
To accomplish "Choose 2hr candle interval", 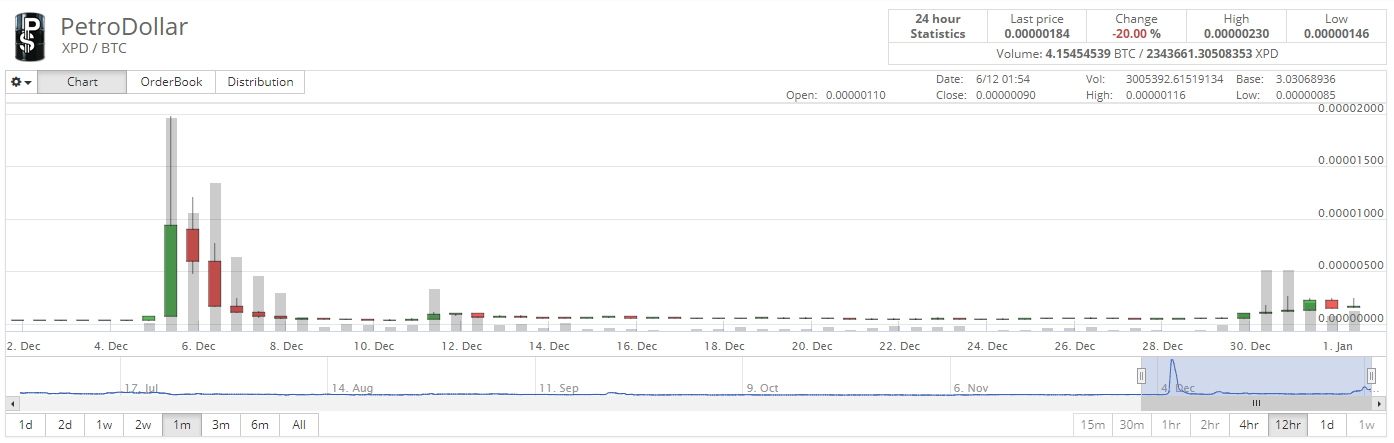I will click(x=1210, y=425).
